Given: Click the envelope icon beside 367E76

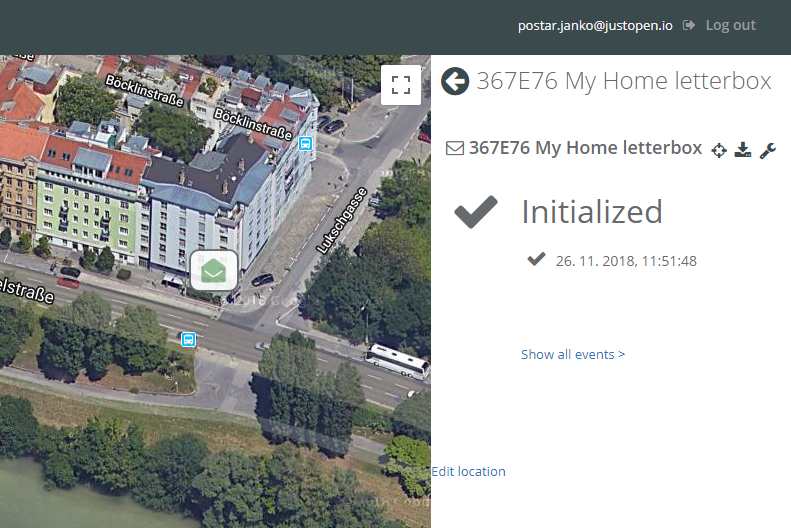Looking at the screenshot, I should 455,148.
